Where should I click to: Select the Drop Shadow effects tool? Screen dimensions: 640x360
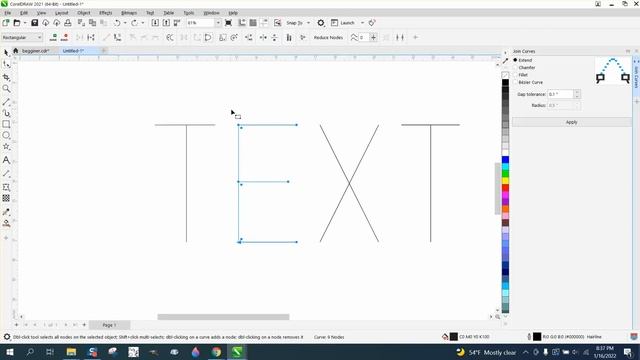6,187
